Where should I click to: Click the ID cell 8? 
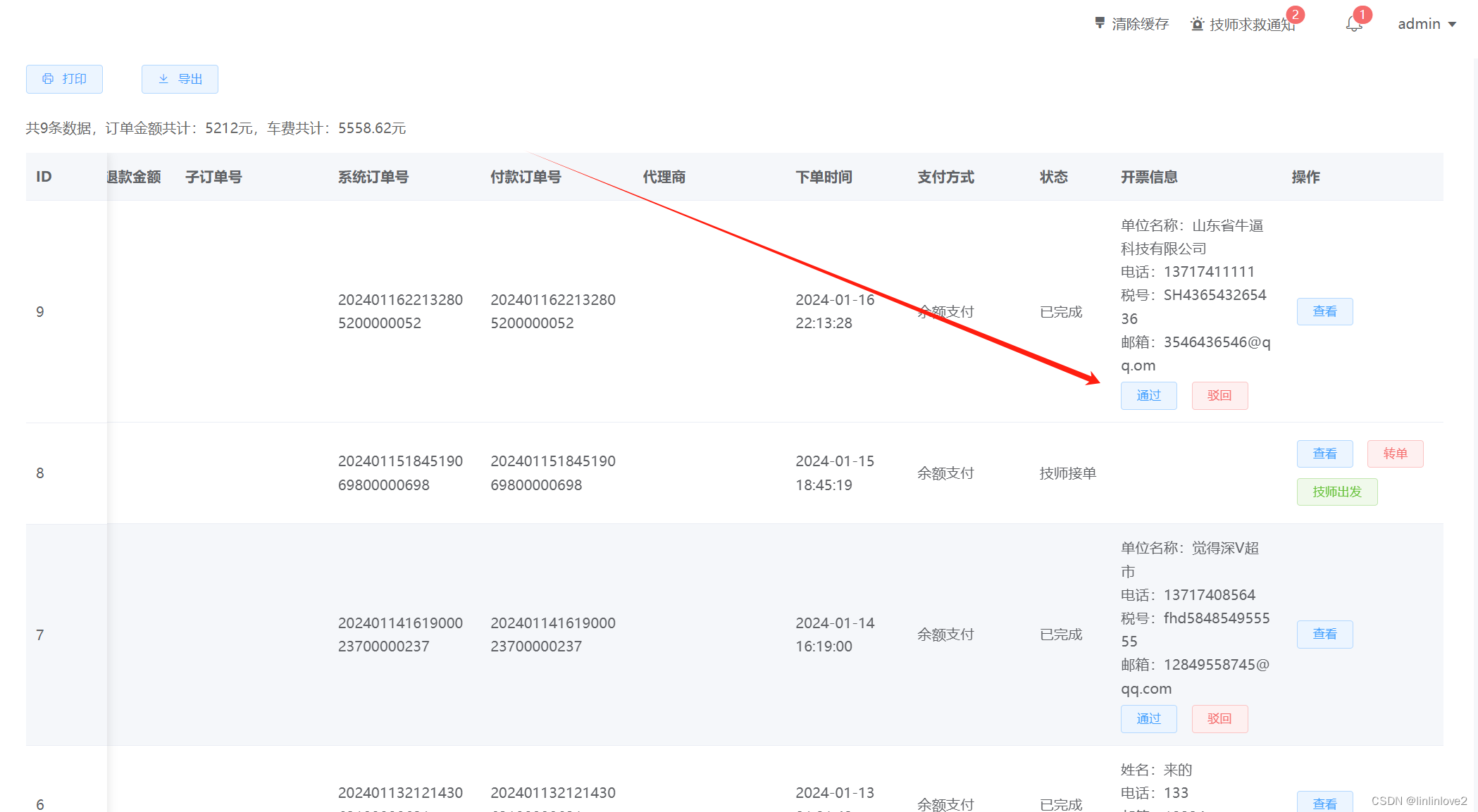pos(40,473)
